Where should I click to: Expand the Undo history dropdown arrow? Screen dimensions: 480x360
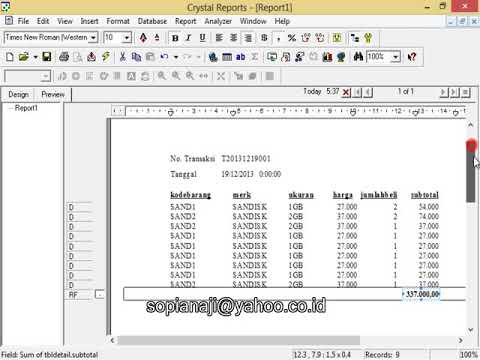click(x=176, y=57)
